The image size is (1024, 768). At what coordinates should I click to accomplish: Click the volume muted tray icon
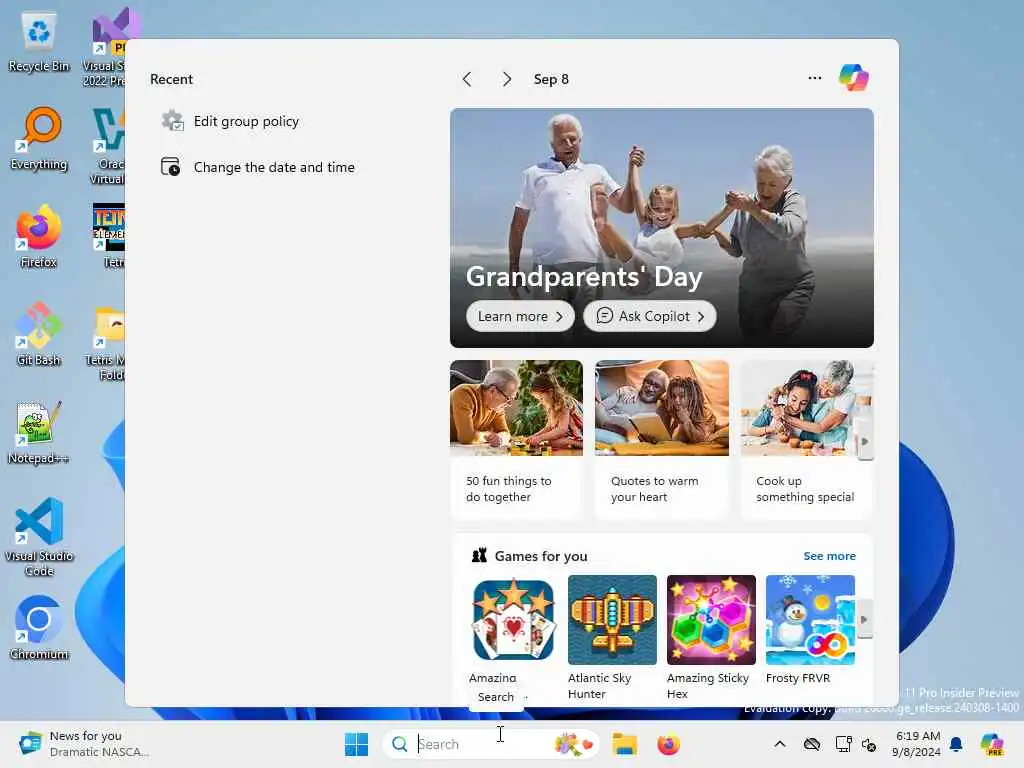869,744
